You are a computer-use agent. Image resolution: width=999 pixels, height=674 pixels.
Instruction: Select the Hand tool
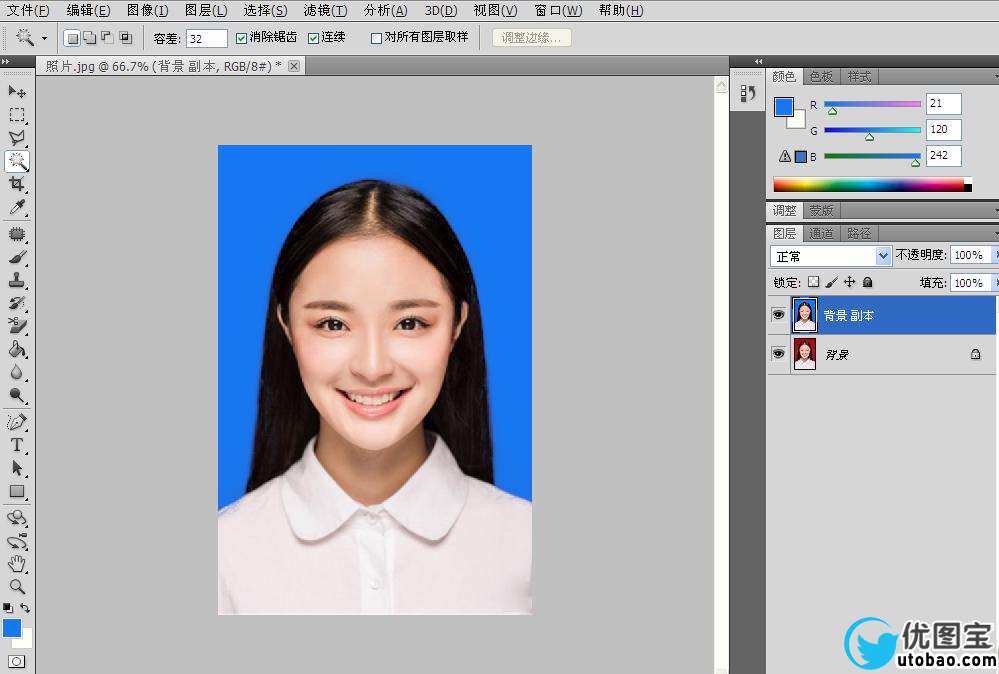17,564
